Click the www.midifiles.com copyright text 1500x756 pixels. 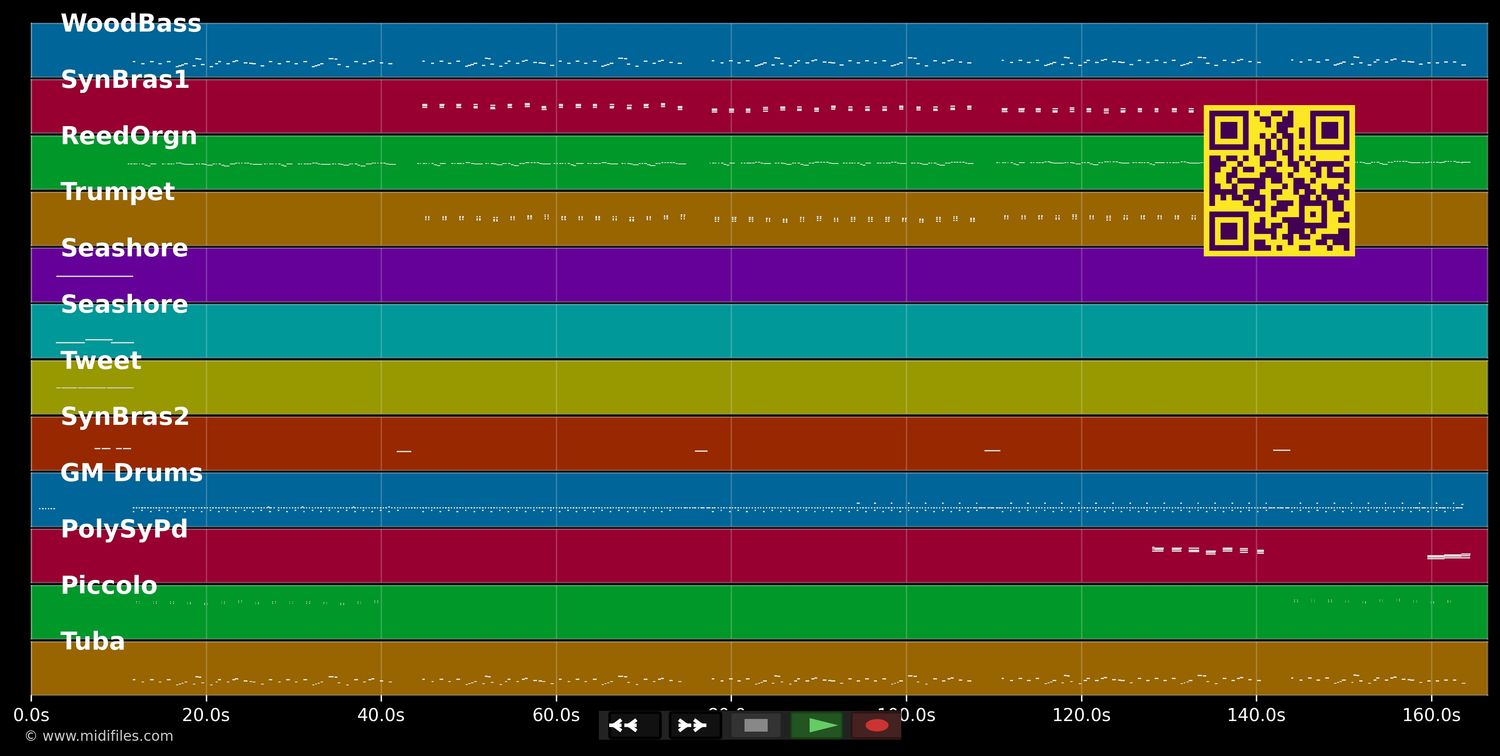click(x=99, y=736)
